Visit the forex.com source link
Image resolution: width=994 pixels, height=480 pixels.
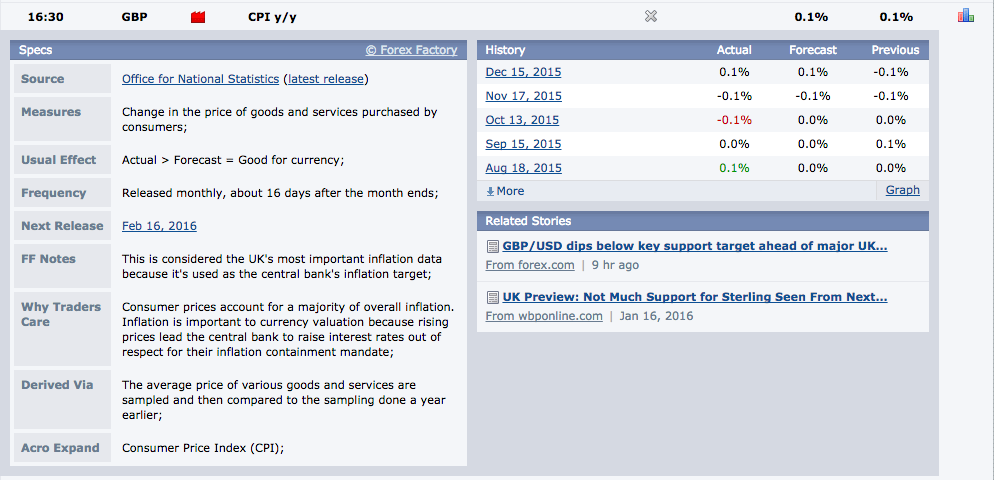point(530,265)
